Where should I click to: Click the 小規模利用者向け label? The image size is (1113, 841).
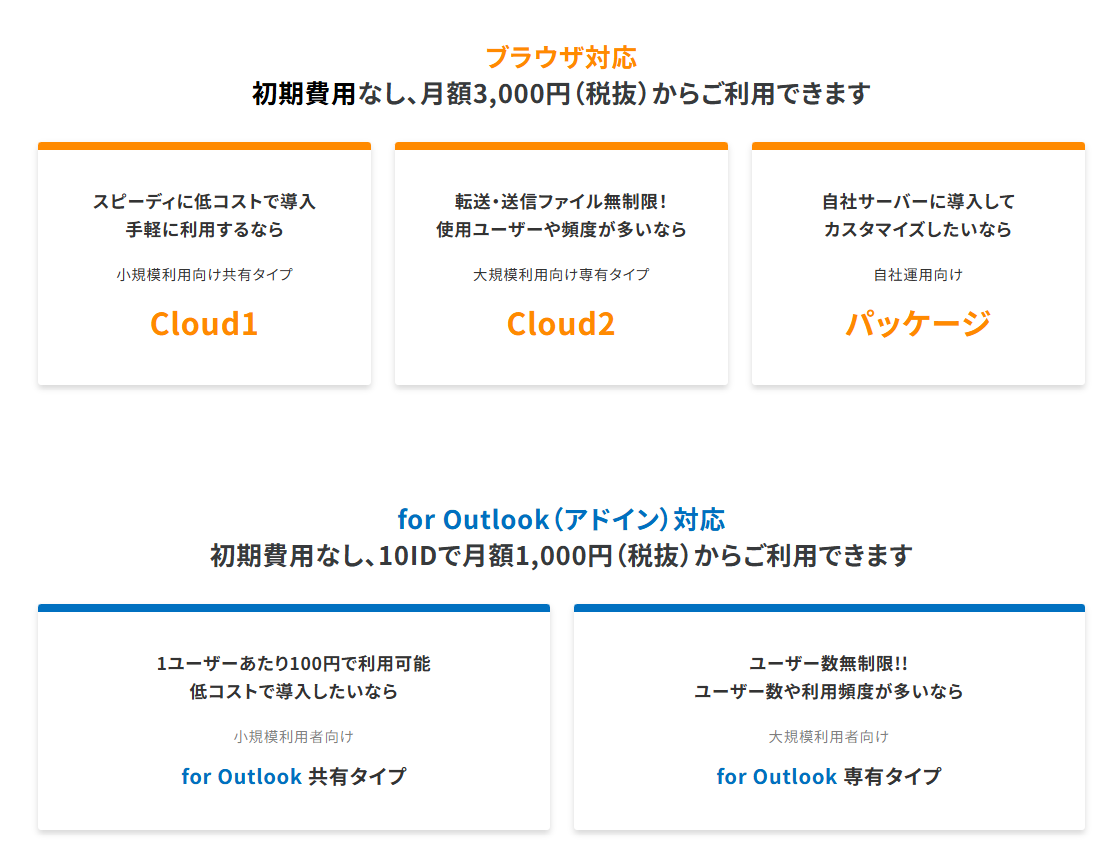[294, 736]
